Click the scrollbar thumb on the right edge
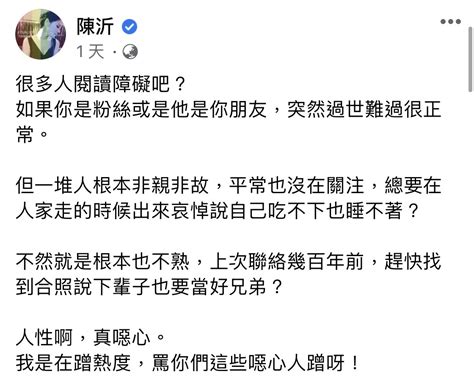The height and width of the screenshot is (385, 474). click(470, 59)
